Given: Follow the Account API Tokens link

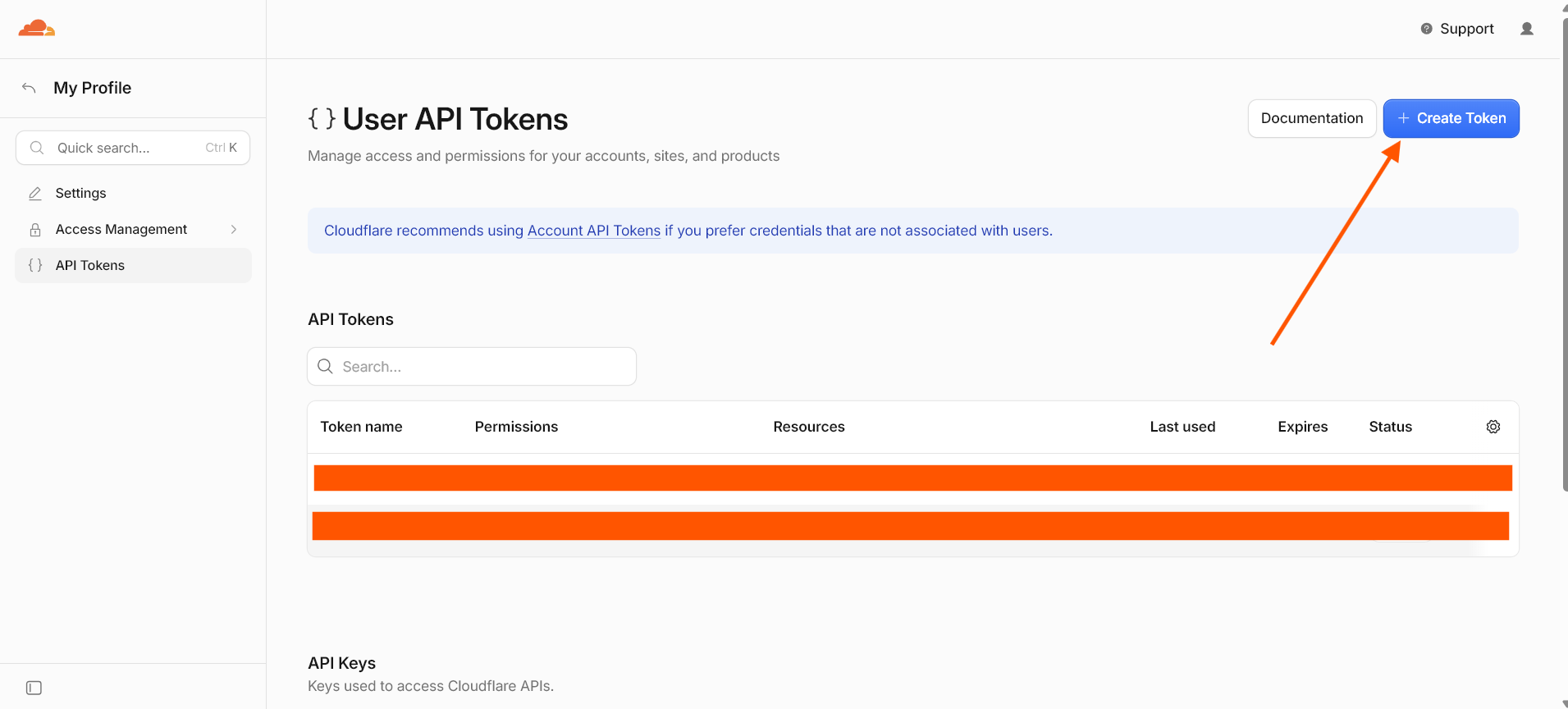Looking at the screenshot, I should coord(593,231).
